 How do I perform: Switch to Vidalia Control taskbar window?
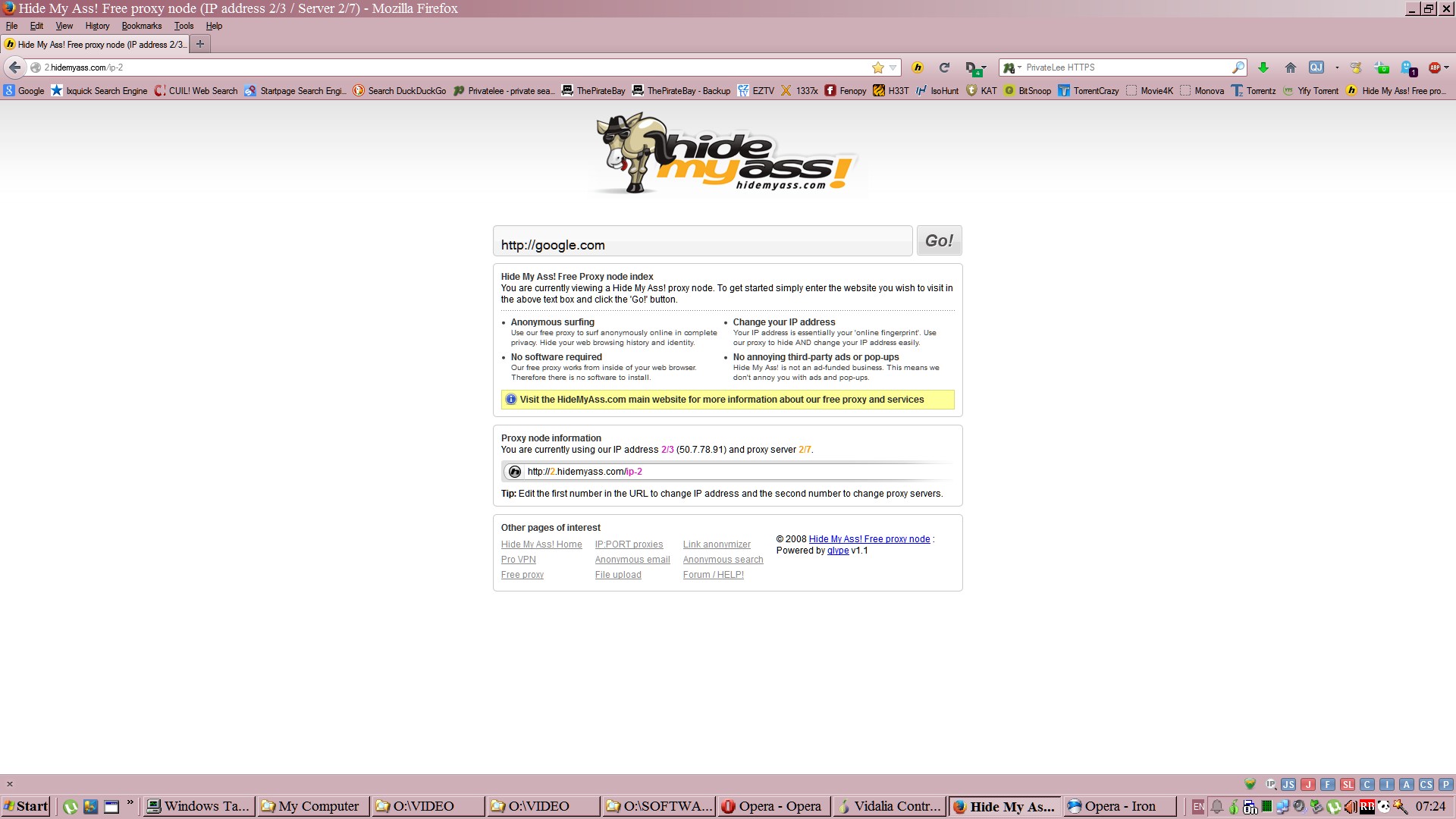click(889, 806)
